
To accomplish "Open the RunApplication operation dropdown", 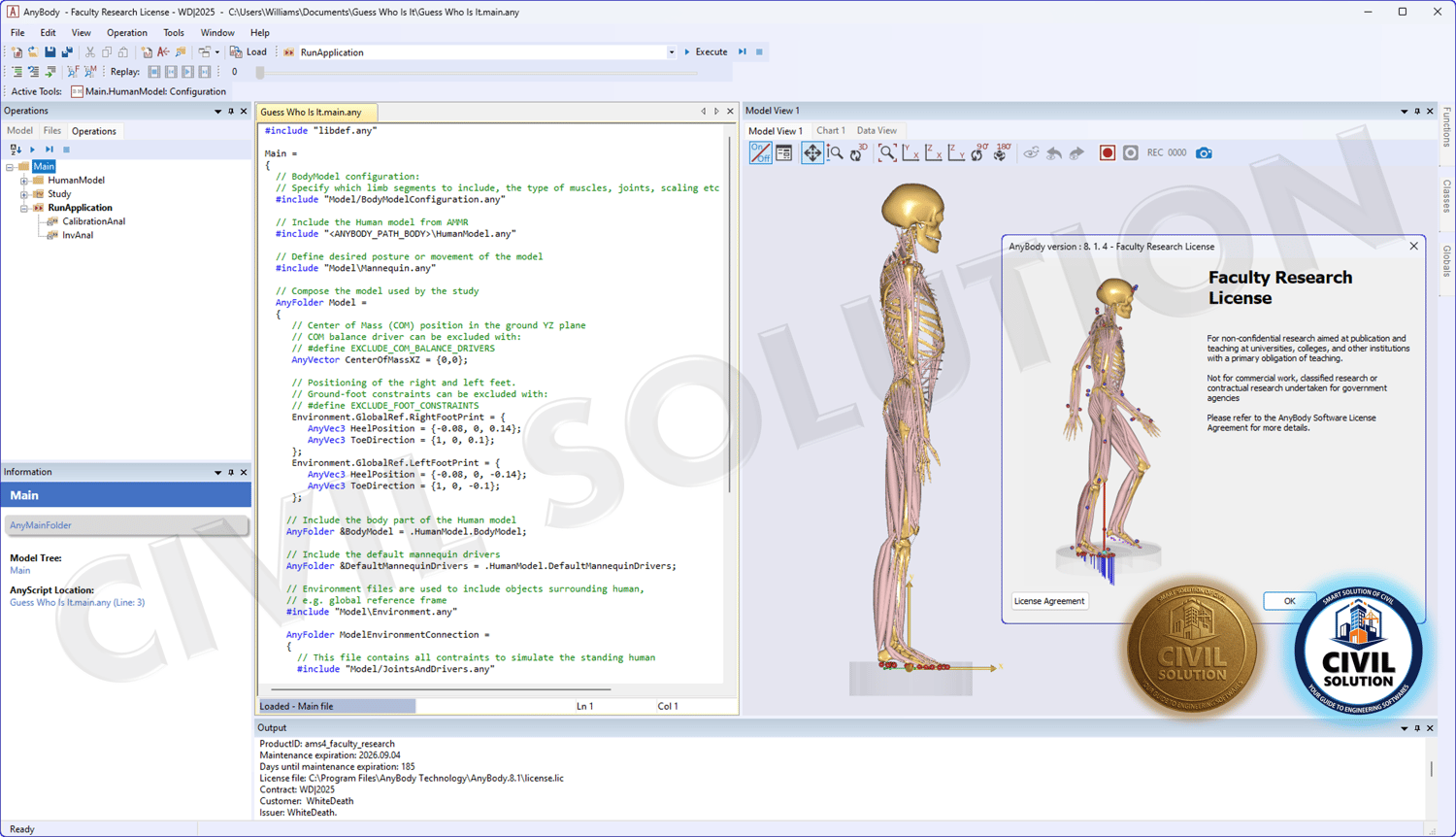I will point(671,52).
